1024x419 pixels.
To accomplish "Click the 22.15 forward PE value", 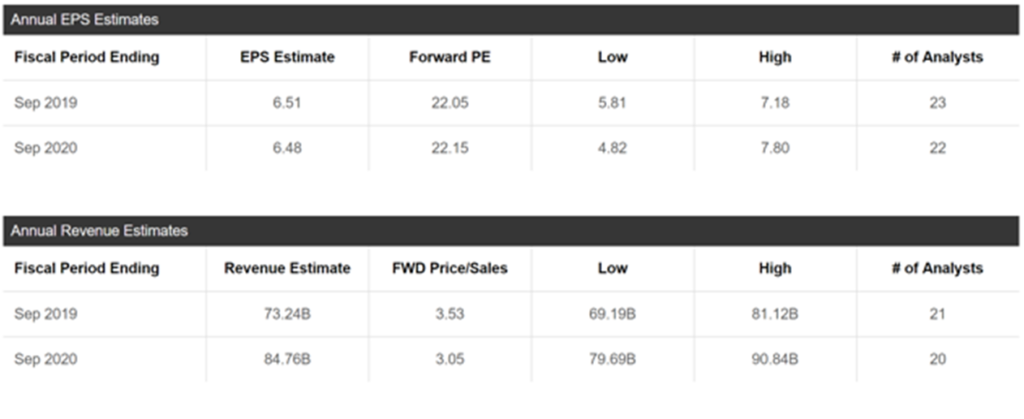I will tap(449, 148).
